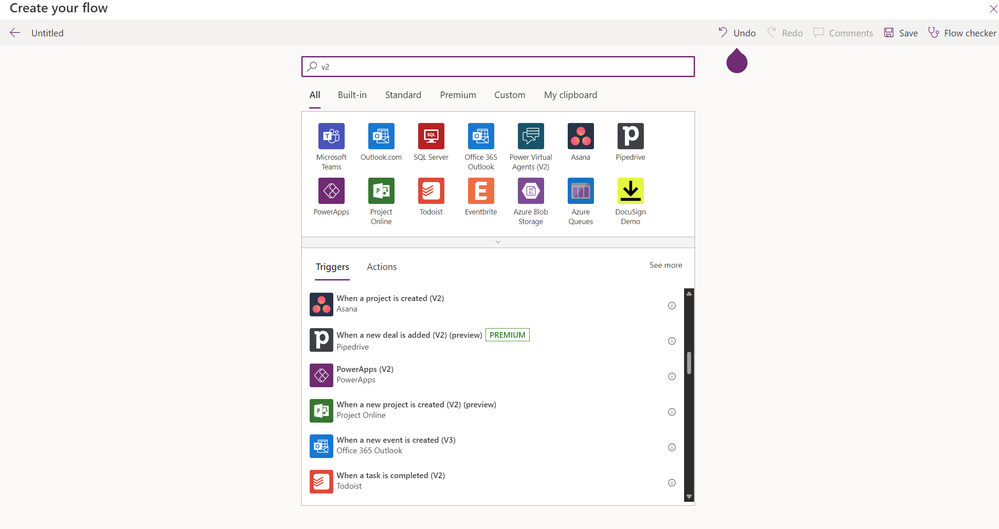Click the connector search input field
Viewport: 999px width, 529px height.
(x=498, y=66)
